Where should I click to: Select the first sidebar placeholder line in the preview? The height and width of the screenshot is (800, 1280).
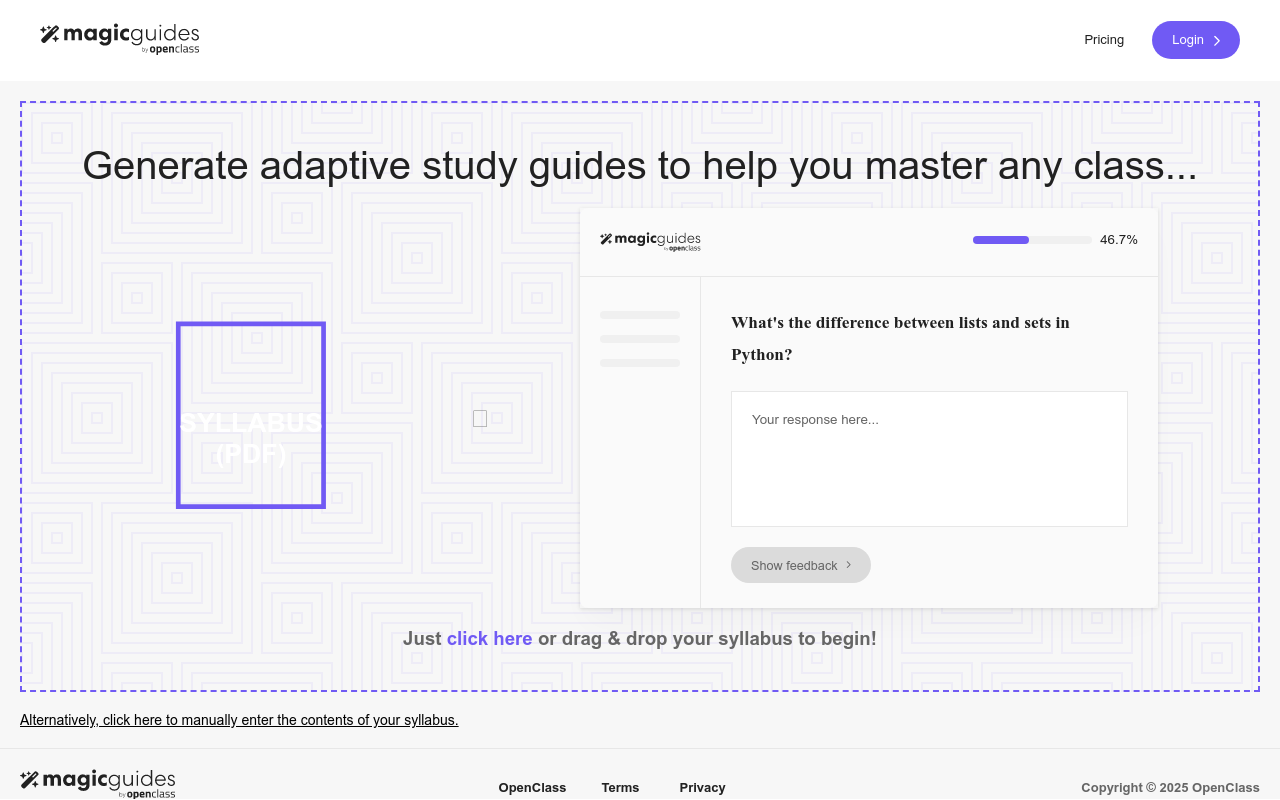point(640,315)
